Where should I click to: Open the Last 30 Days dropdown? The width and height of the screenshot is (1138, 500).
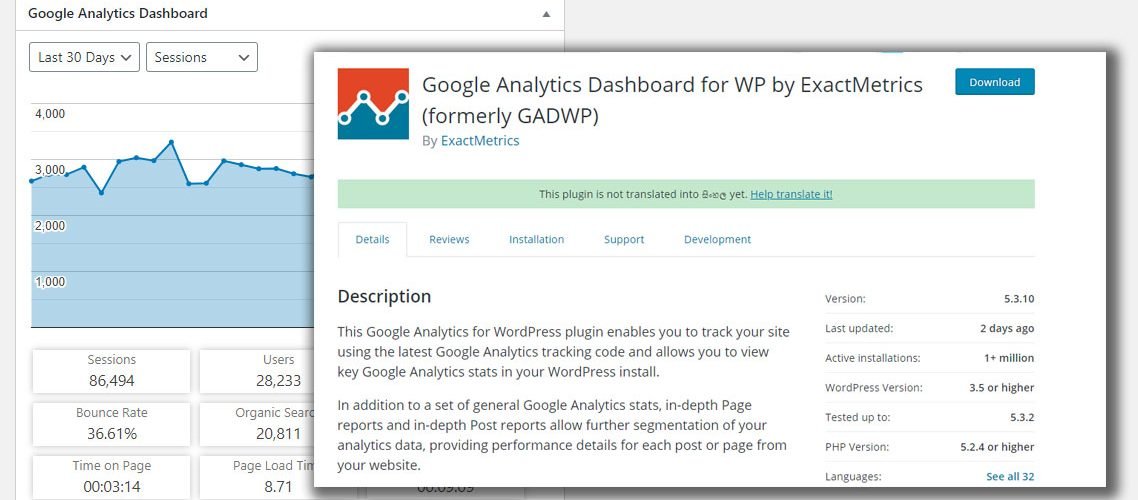coord(84,57)
